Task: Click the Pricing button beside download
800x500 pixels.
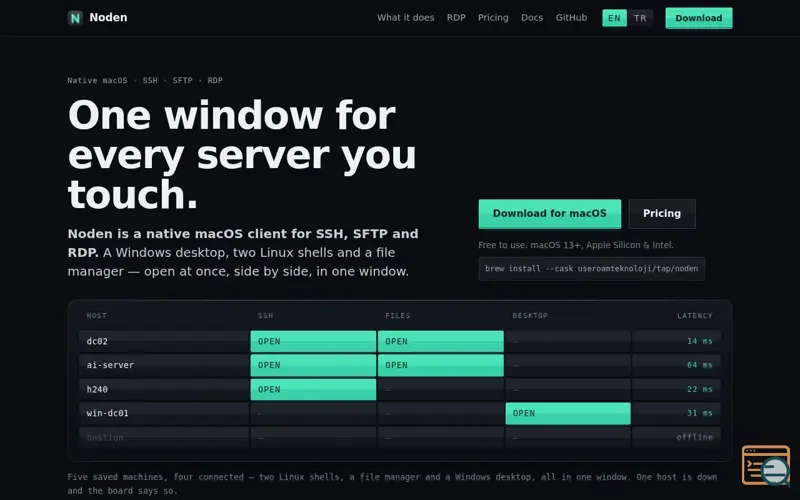Action: (662, 214)
